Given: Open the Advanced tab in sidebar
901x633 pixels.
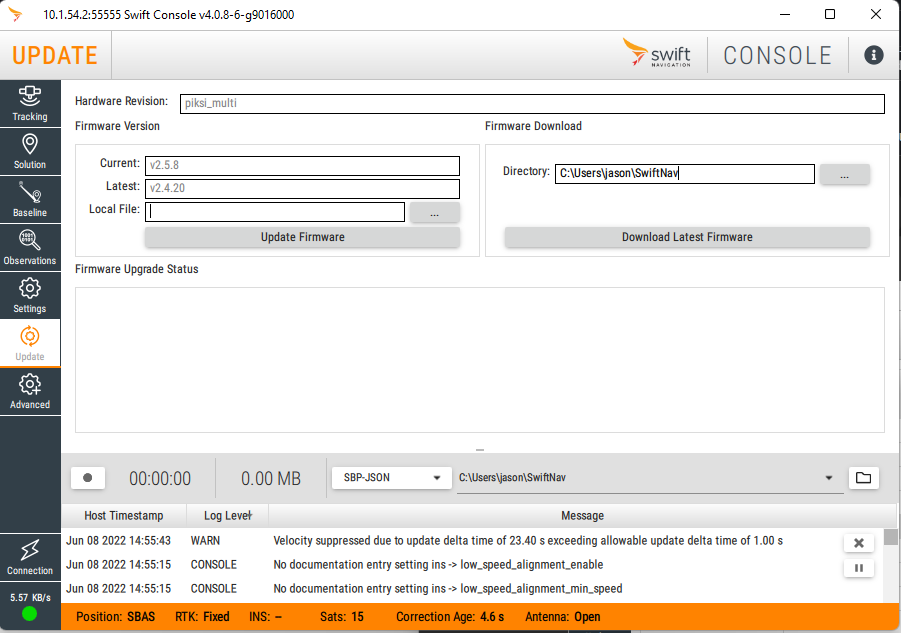Looking at the screenshot, I should [30, 392].
